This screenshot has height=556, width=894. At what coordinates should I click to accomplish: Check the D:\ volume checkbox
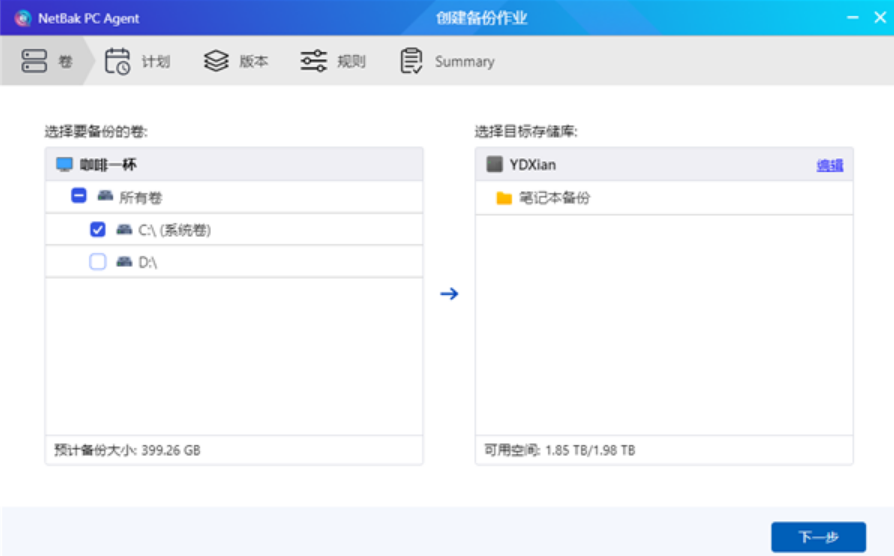tap(97, 262)
